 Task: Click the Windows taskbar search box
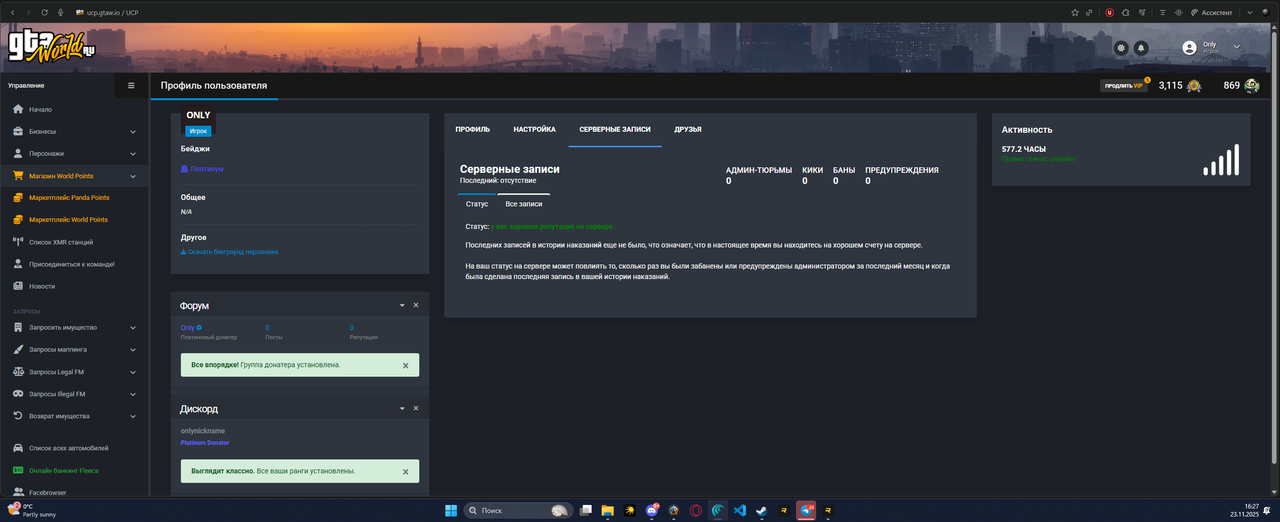click(516, 510)
